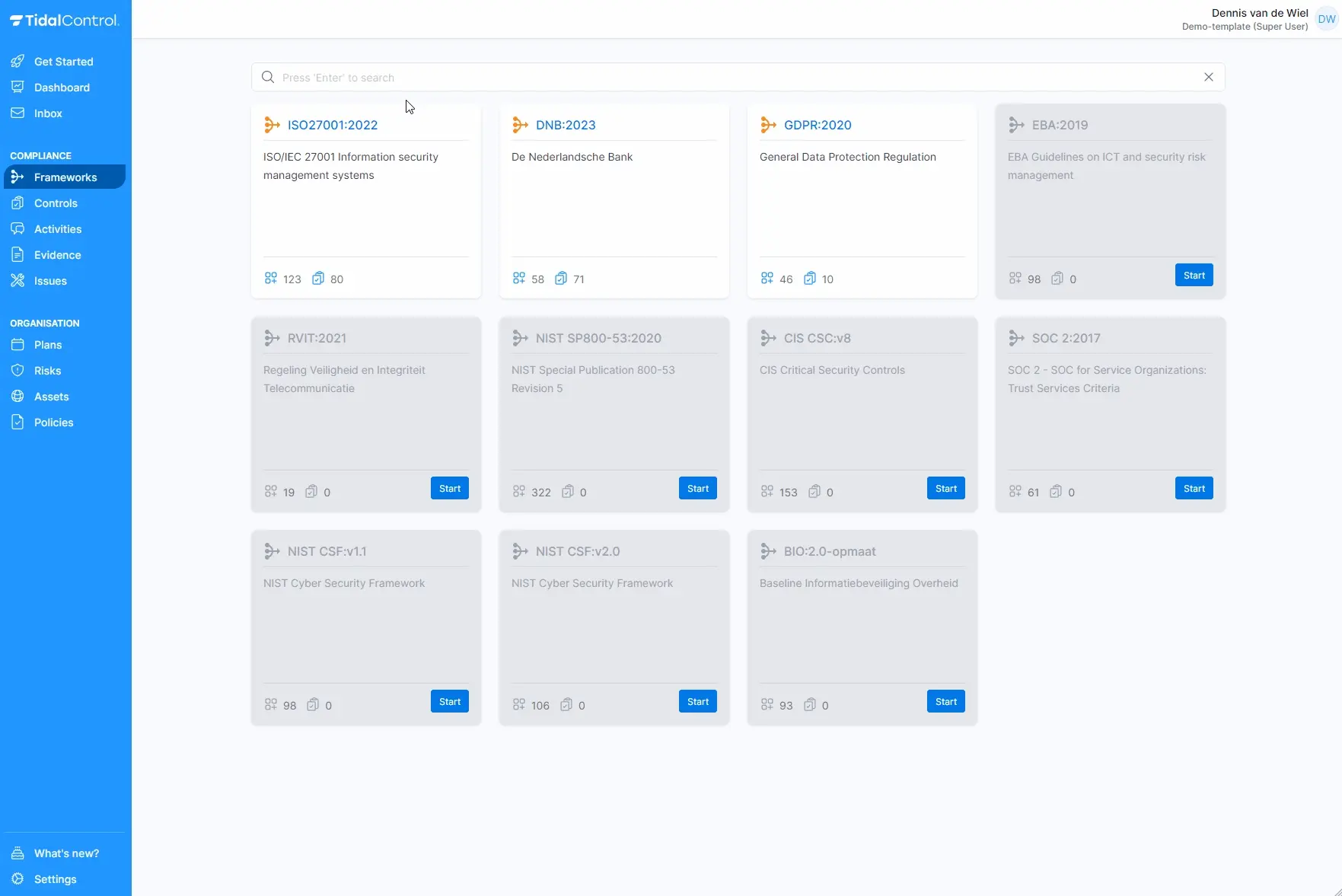Open Activities menu item
This screenshot has width=1342, height=896.
tap(58, 229)
